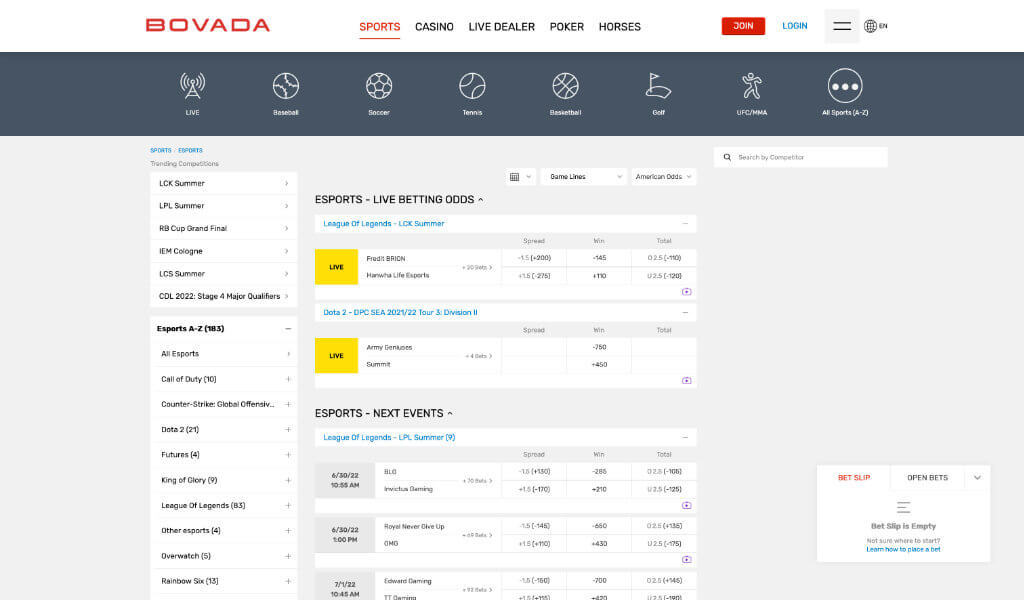The width and height of the screenshot is (1024, 600).
Task: Collapse Esports Next Events section
Action: click(x=449, y=413)
